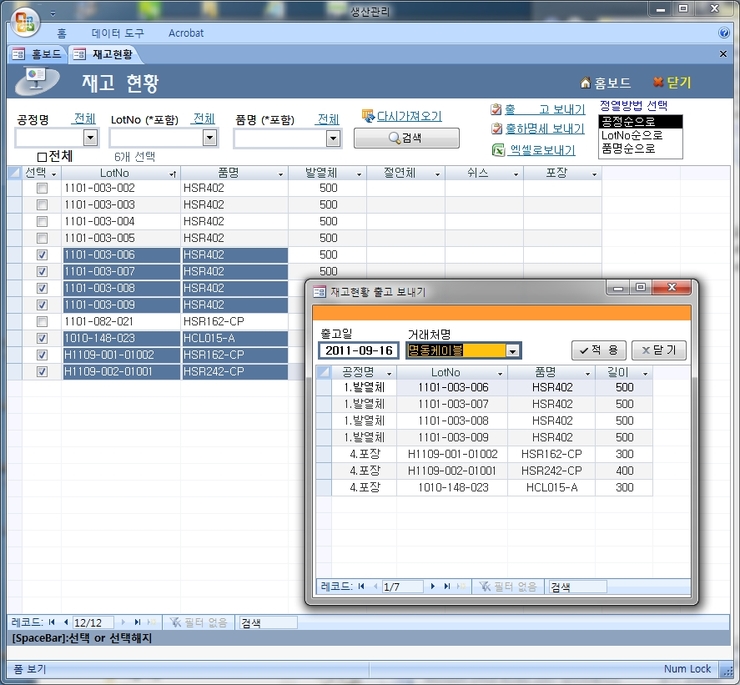Open the LotNo (*포함) combo dropdown
Image resolution: width=740 pixels, height=685 pixels.
210,138
